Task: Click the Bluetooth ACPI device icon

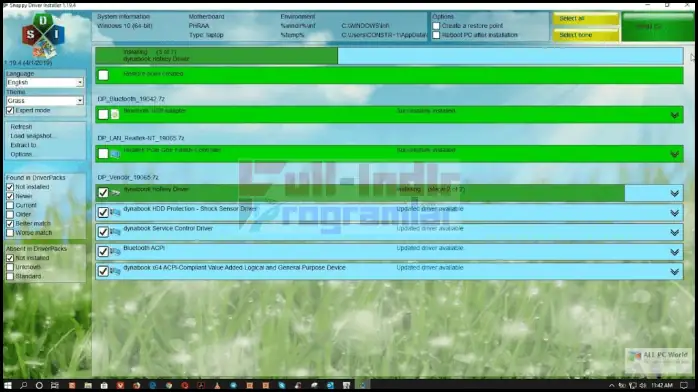Action: point(115,251)
